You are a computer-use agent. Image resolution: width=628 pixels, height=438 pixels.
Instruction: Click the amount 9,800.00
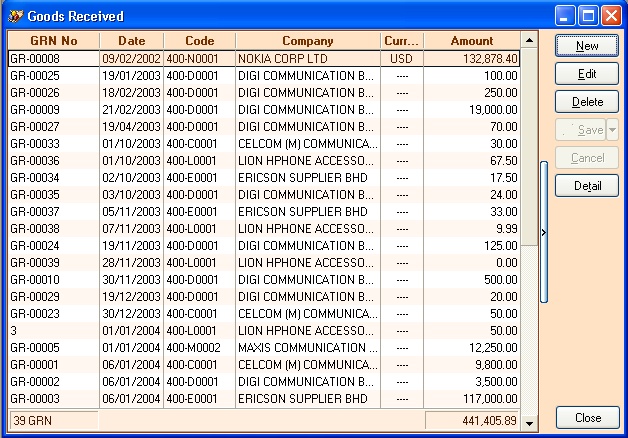pos(497,365)
